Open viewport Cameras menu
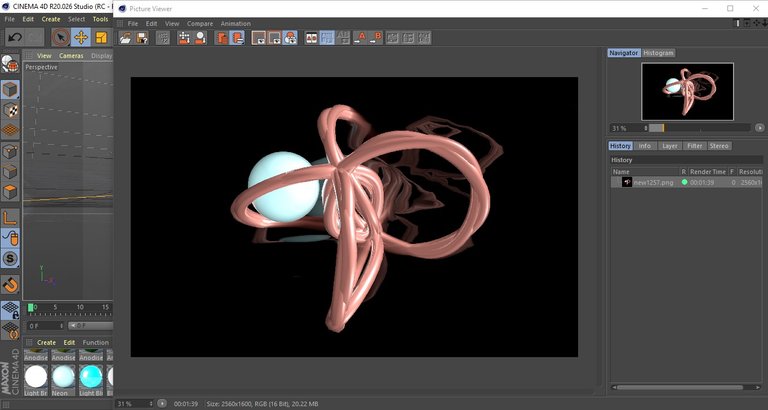This screenshot has width=768, height=410. point(71,56)
